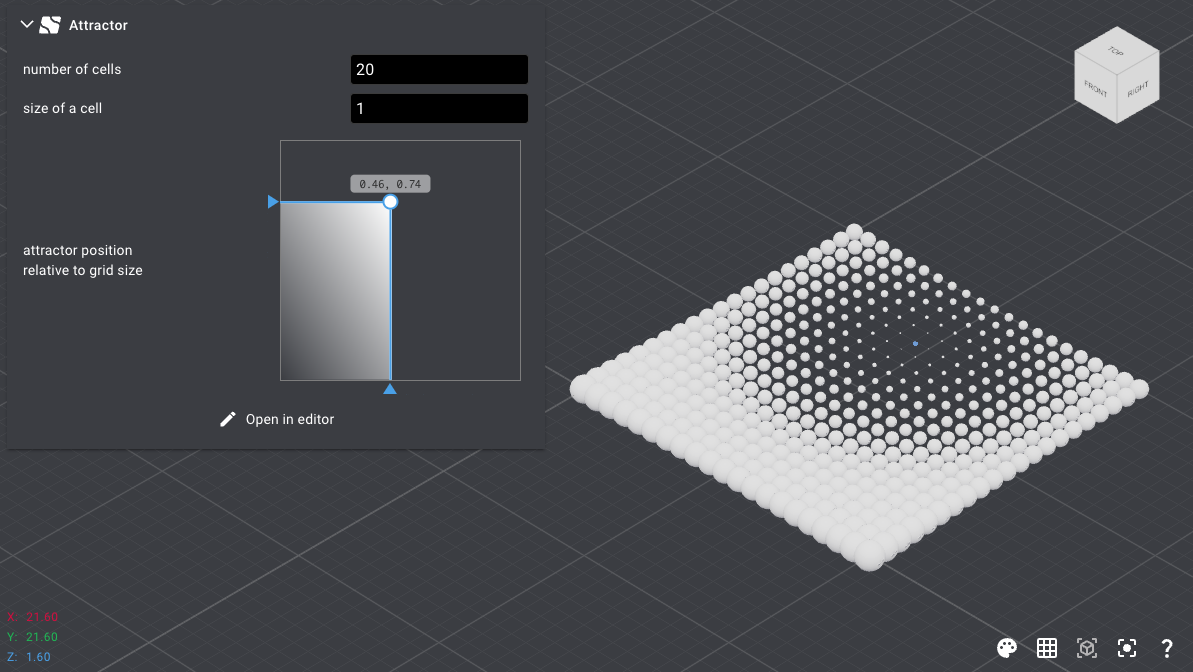
Task: Click the number of cells input field
Action: [x=439, y=69]
